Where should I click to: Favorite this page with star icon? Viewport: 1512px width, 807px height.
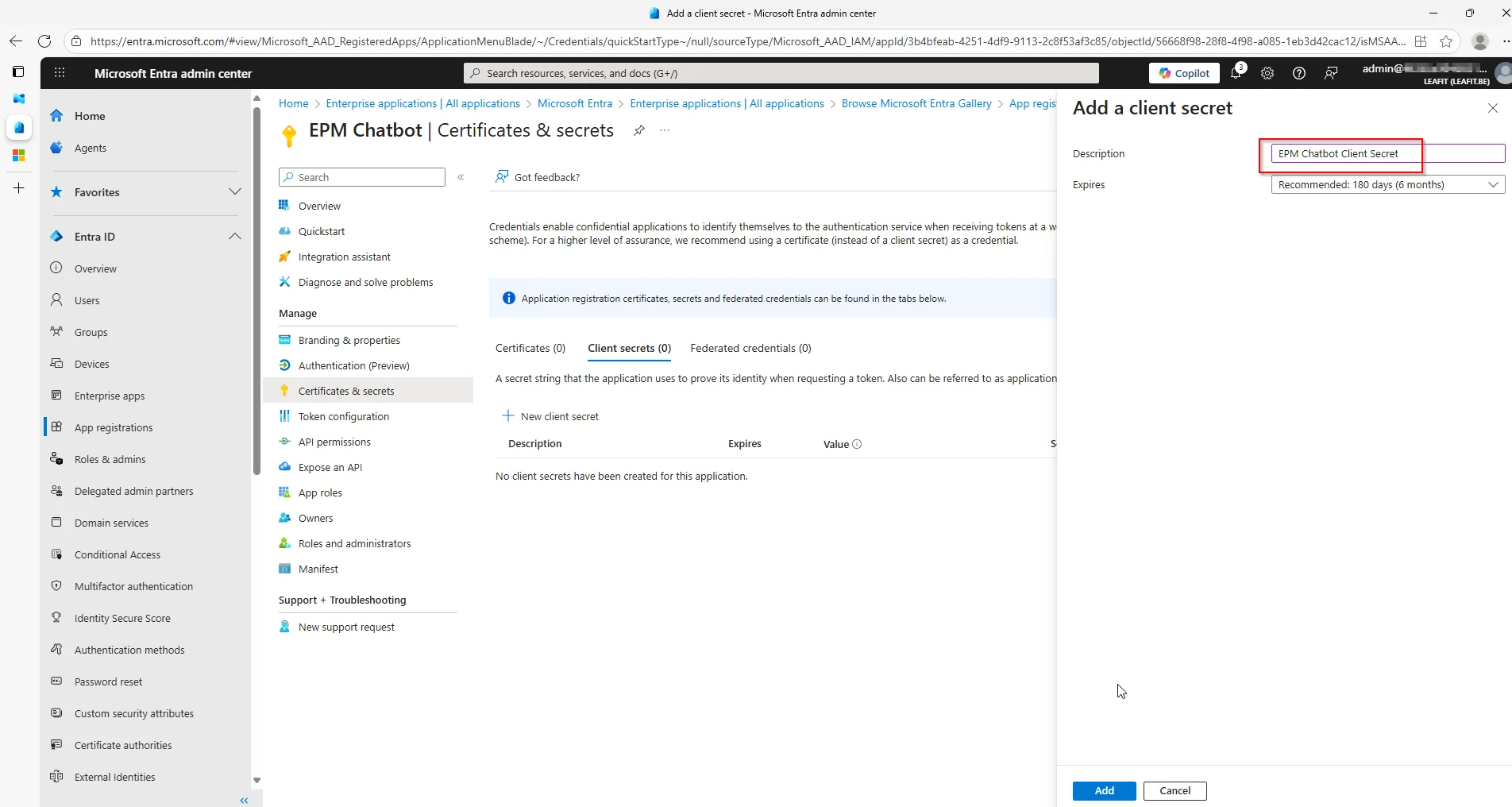click(x=1446, y=41)
